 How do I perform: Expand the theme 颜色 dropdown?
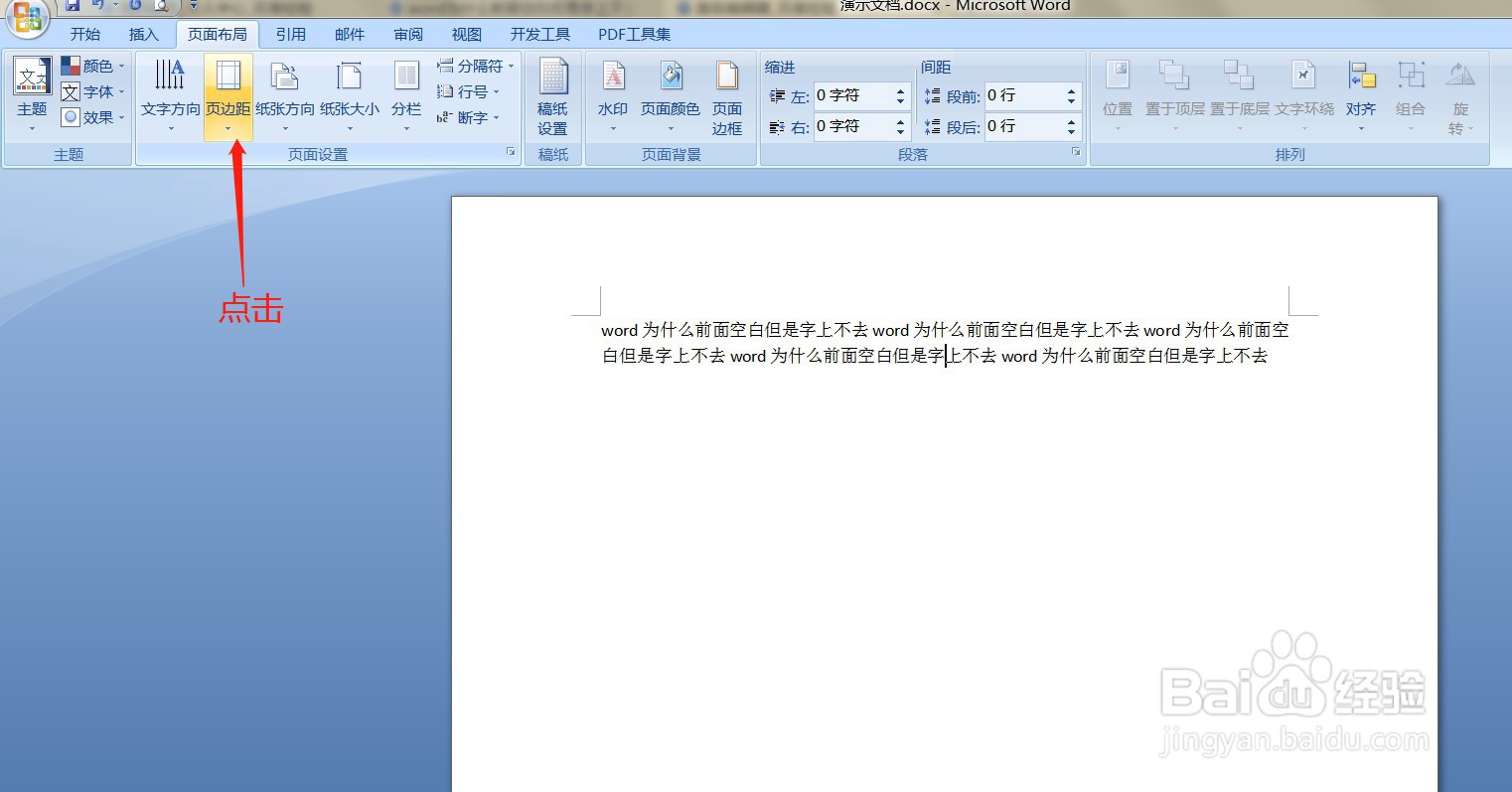point(93,66)
